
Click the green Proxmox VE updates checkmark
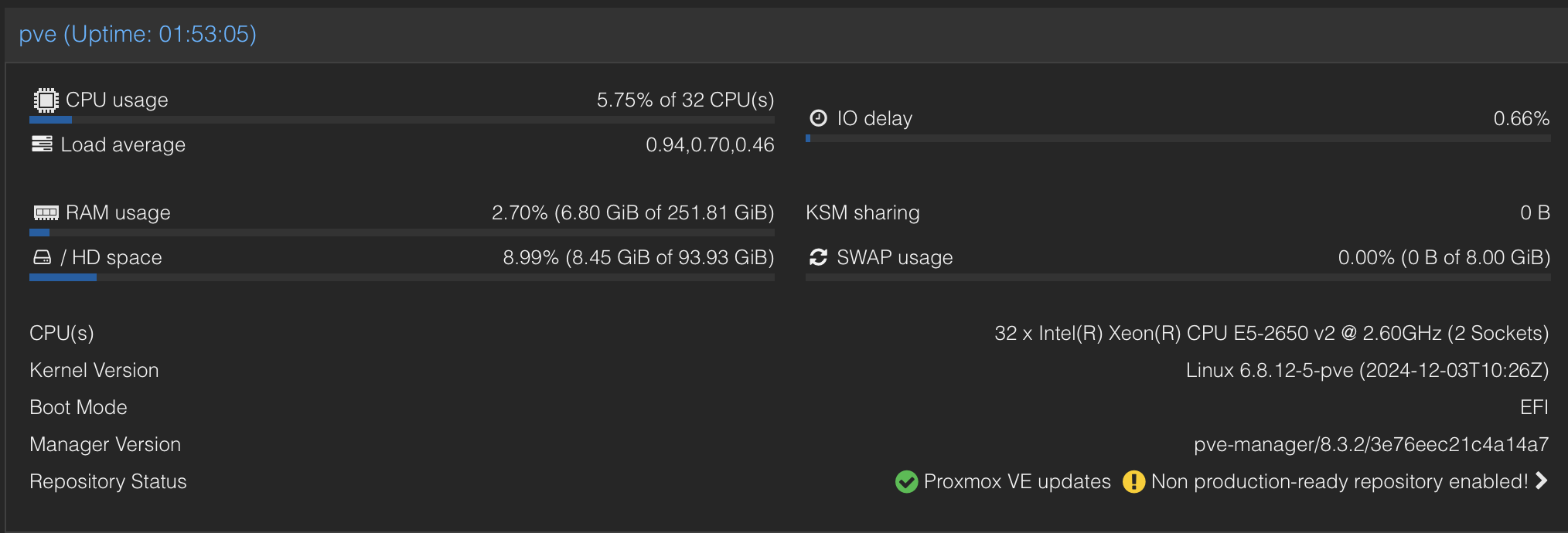point(906,481)
